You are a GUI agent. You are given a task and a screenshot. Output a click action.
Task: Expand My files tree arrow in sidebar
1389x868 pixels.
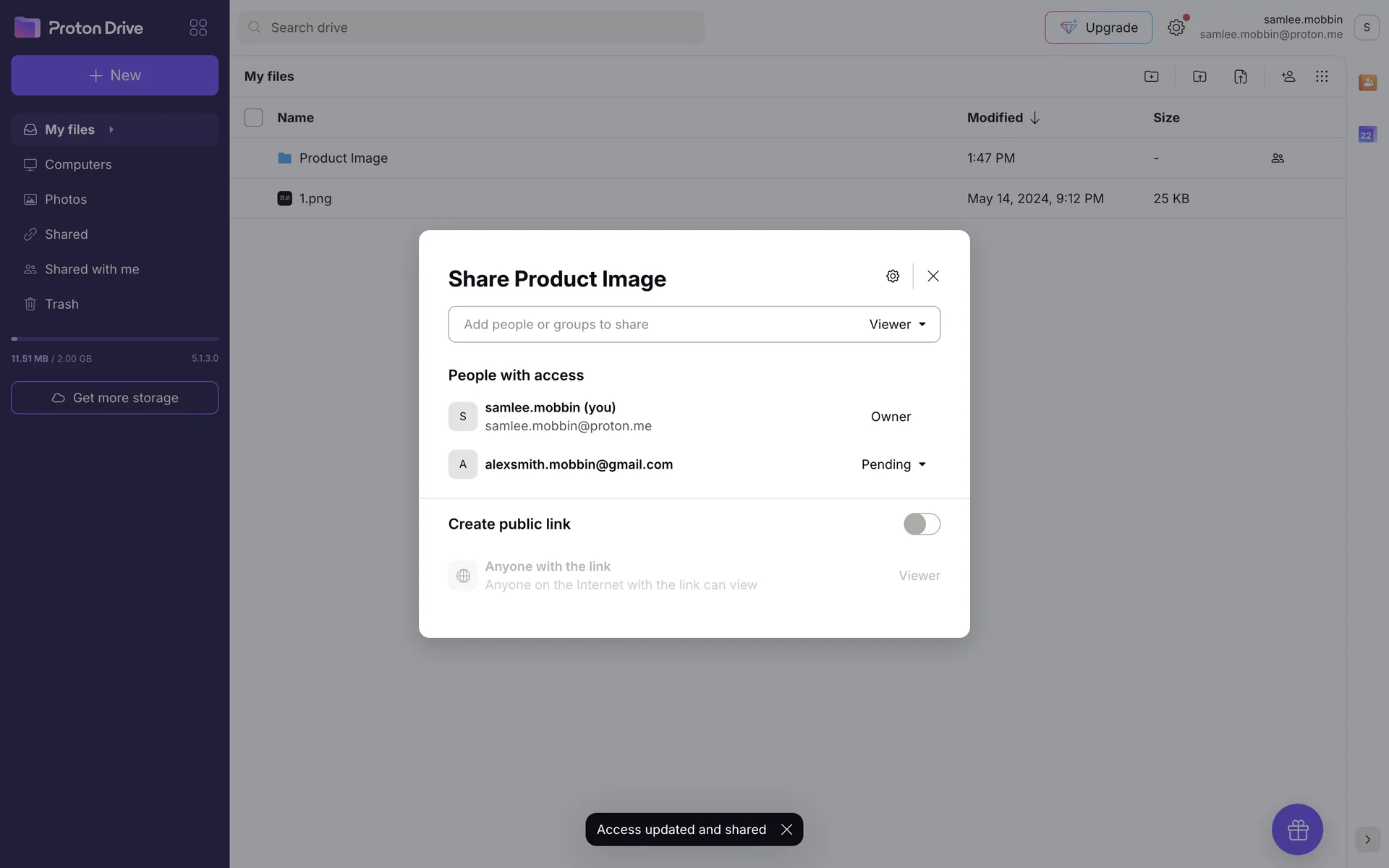[x=111, y=129]
